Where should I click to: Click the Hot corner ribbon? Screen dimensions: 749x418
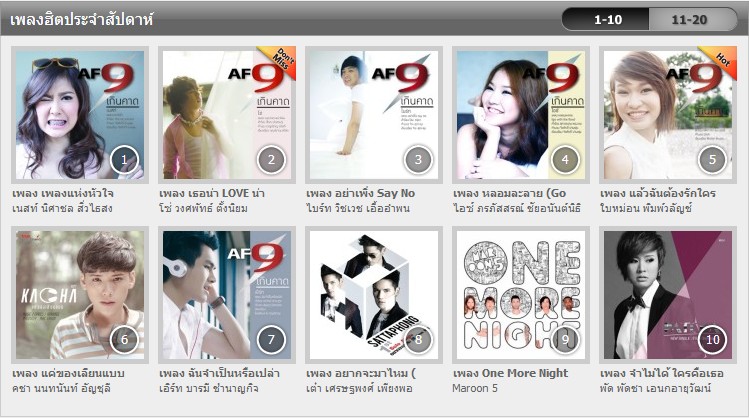723,59
